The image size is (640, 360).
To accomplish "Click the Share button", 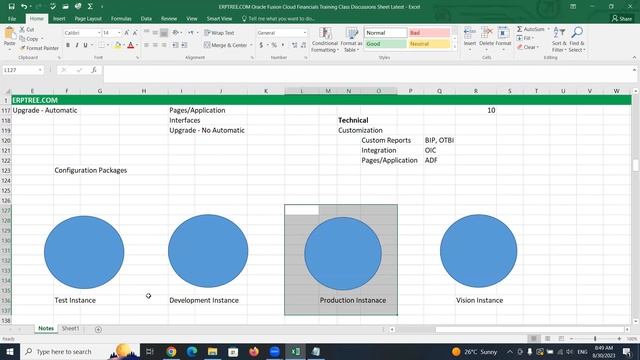I will click(x=622, y=19).
